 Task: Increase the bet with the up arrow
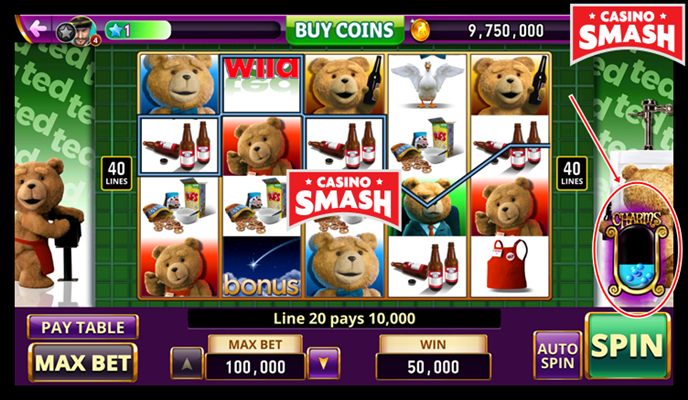click(187, 363)
